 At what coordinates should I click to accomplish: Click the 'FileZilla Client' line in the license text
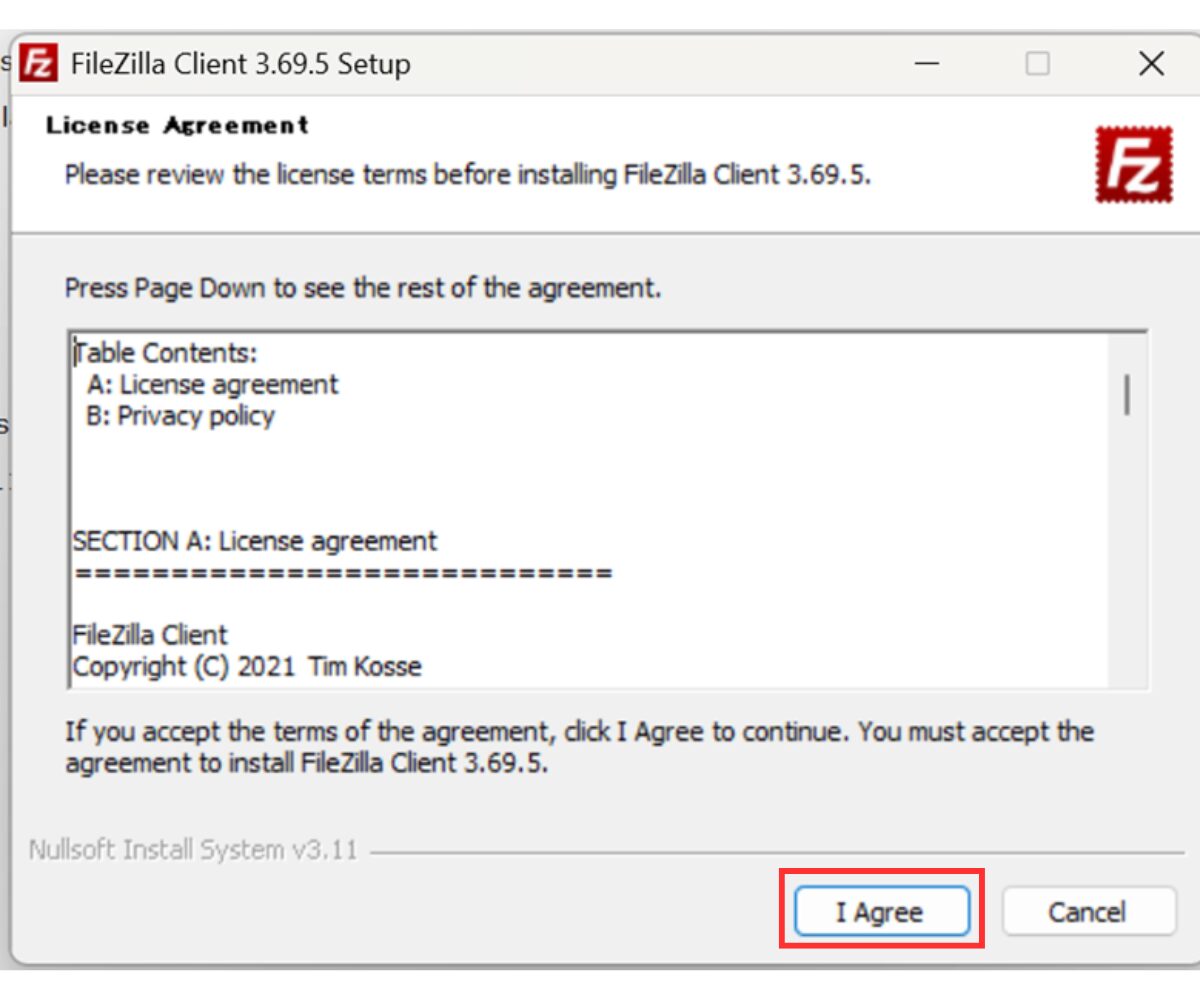click(x=150, y=635)
